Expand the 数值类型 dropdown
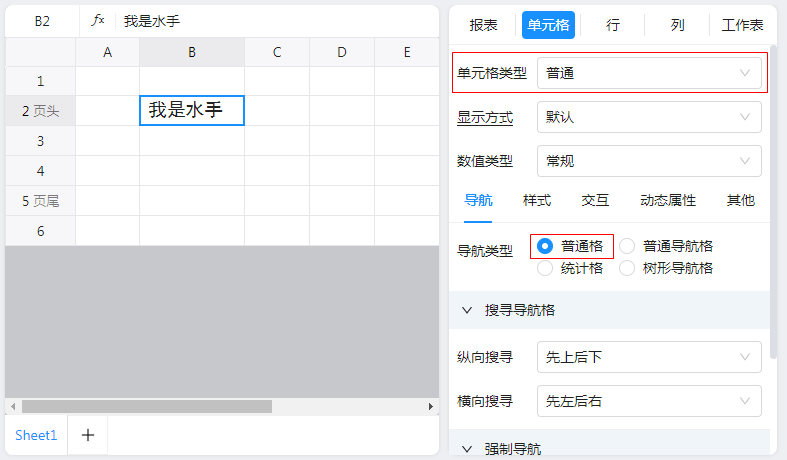Screen dimensions: 787x460 (648, 161)
